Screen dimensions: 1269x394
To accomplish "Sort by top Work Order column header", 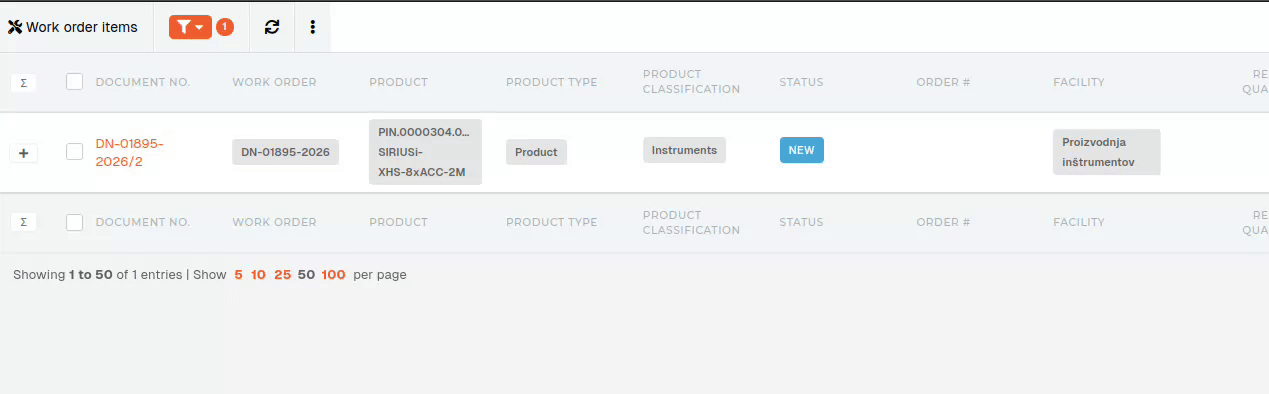I will pos(274,82).
